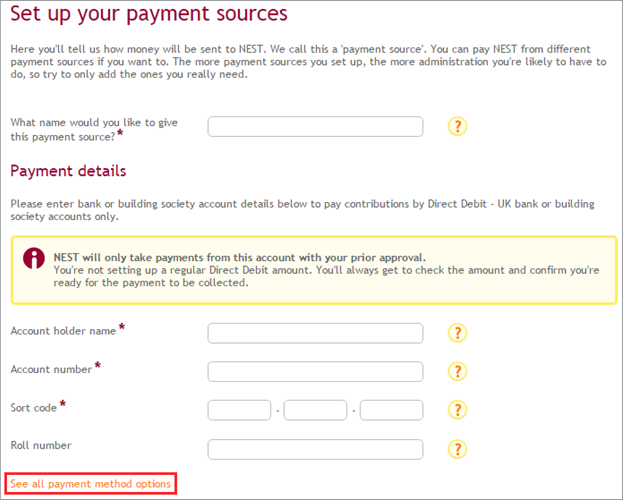Focus the first Sort code box

coord(239,410)
